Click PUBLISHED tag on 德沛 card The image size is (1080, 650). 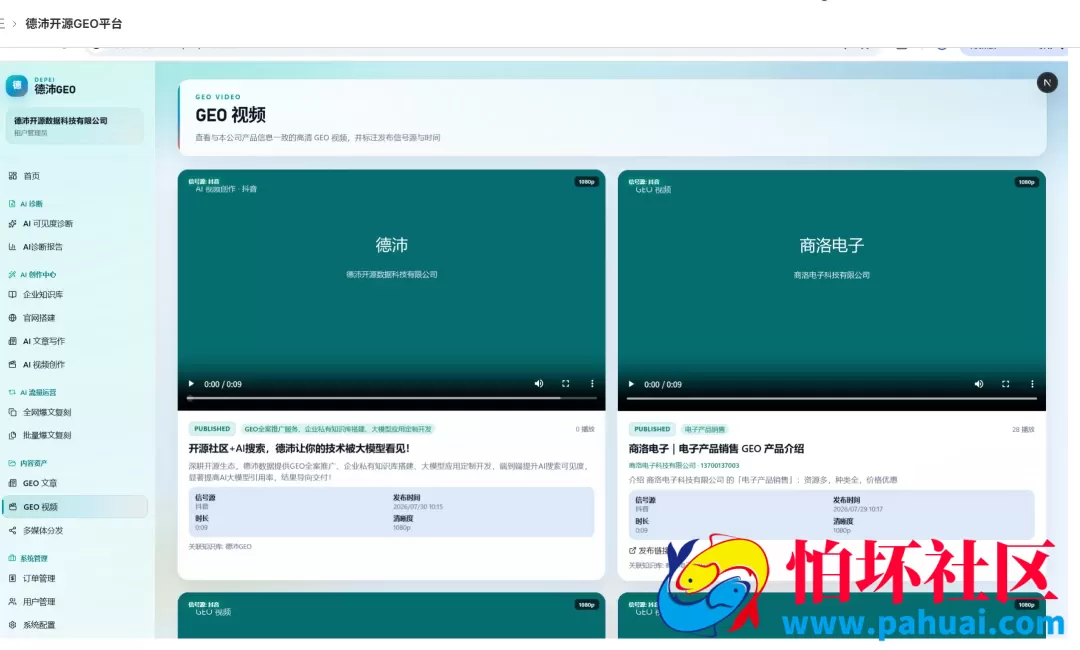tap(211, 429)
